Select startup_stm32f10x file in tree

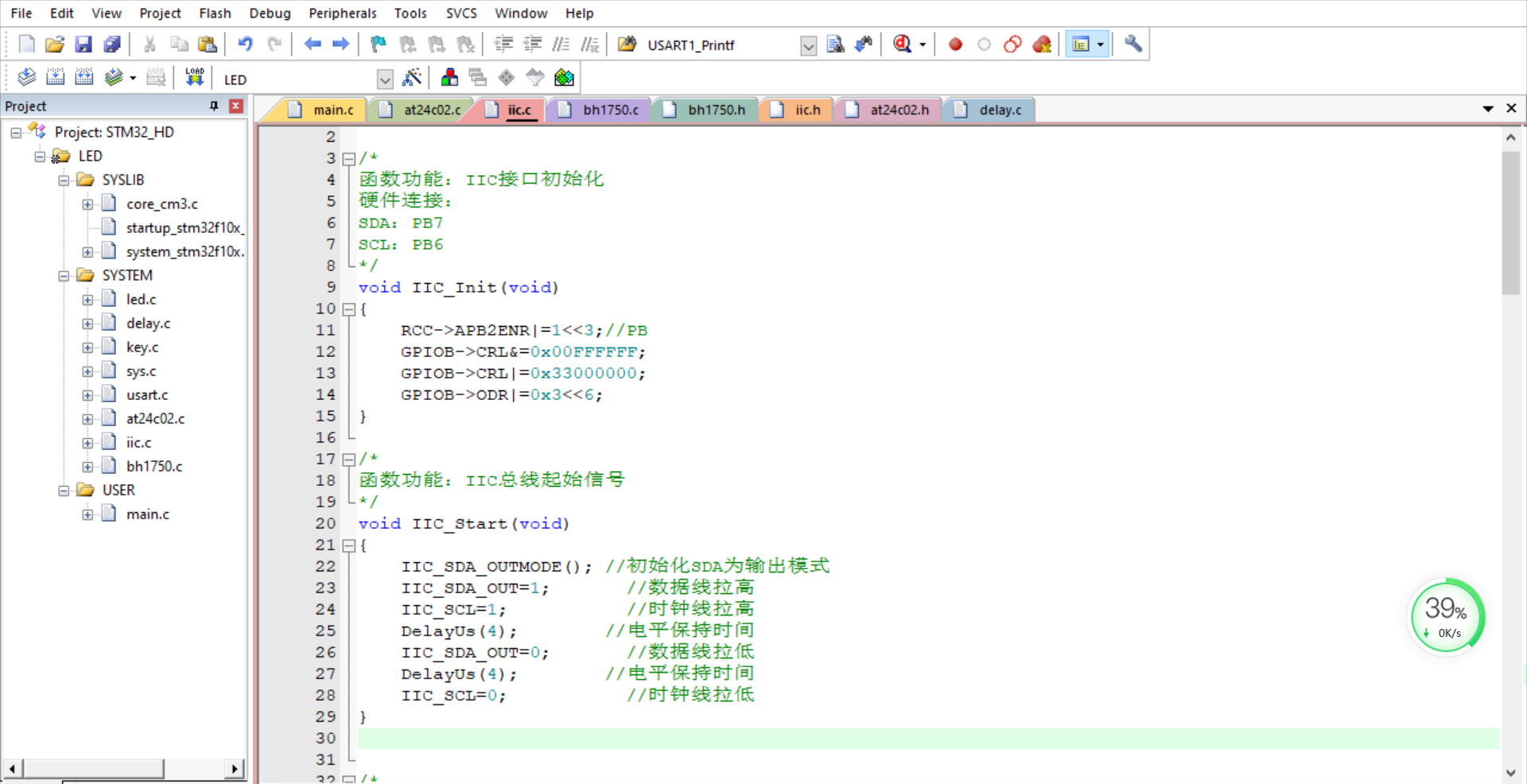[x=185, y=227]
